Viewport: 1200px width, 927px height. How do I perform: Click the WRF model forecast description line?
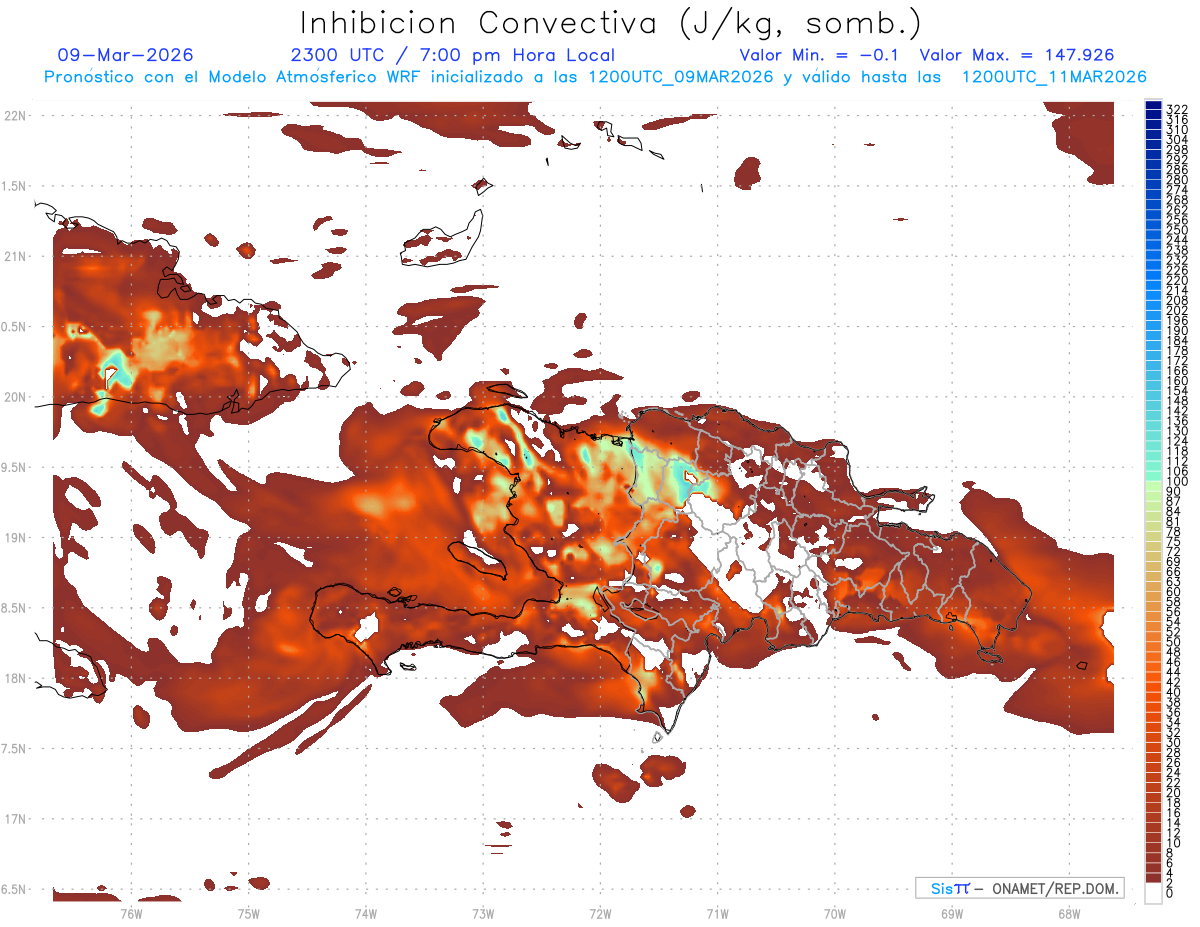[x=595, y=77]
